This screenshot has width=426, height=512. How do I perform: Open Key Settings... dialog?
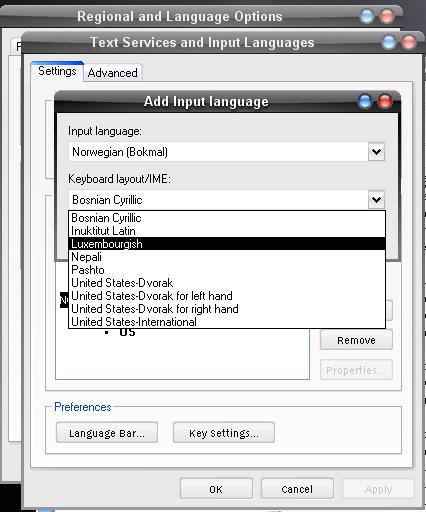pos(224,433)
